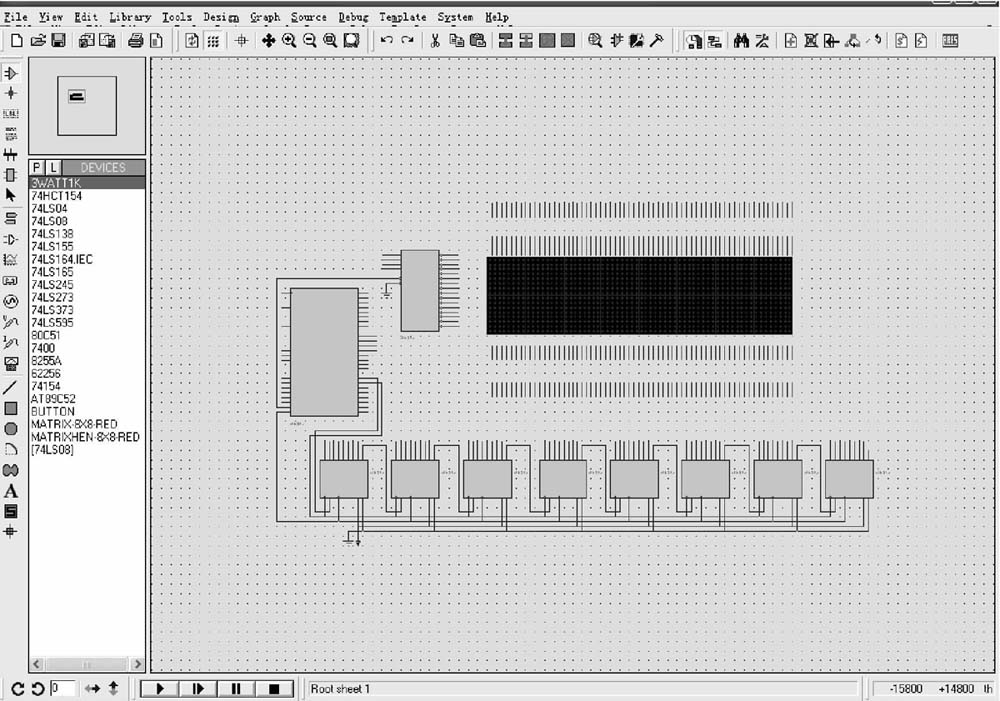Select MATRIXHEN-8X8-RED in device list
Image resolution: width=1000 pixels, height=701 pixels.
87,437
